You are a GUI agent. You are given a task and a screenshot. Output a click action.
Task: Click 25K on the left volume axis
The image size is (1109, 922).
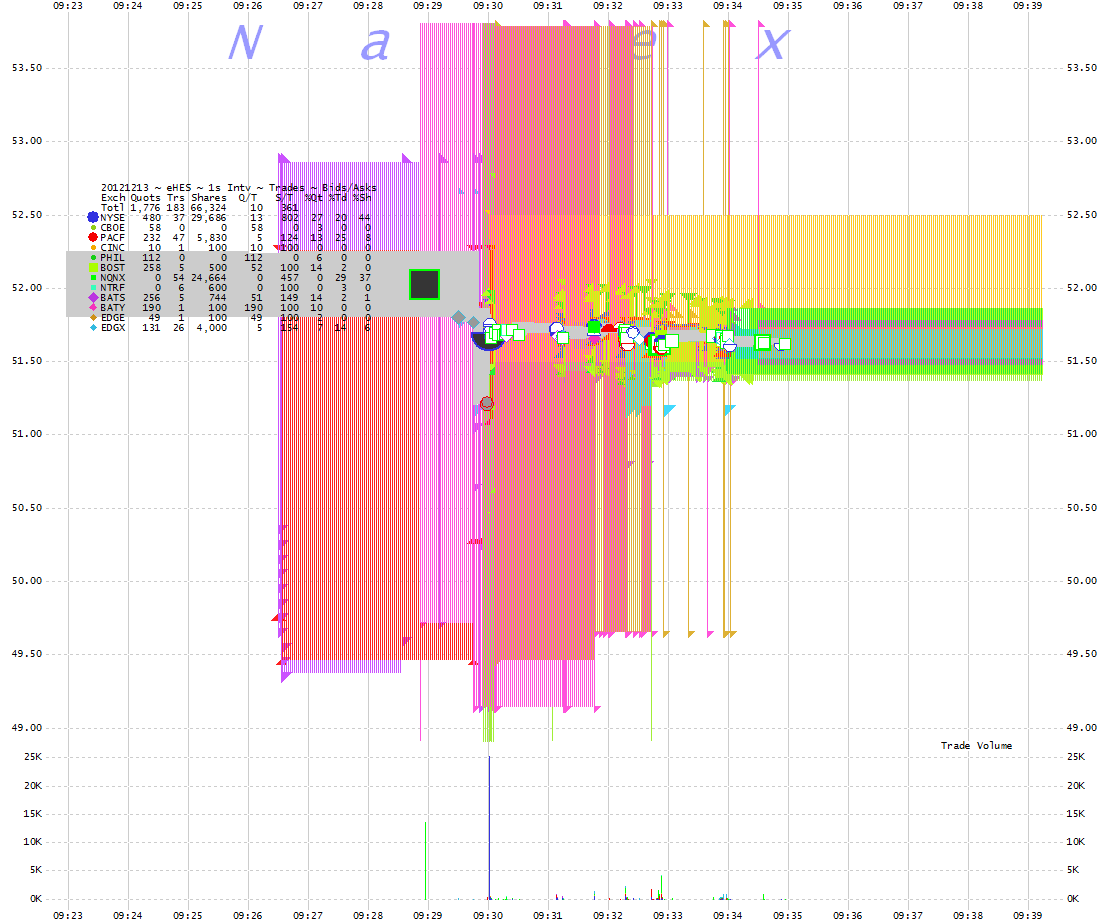pyautogui.click(x=33, y=757)
